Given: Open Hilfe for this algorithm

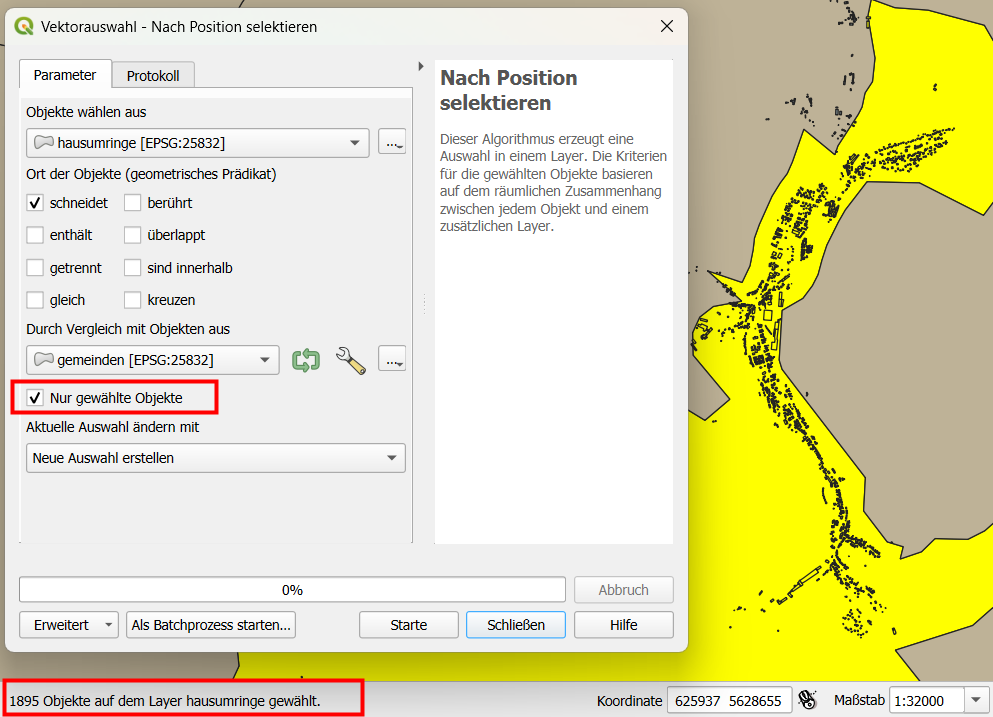Looking at the screenshot, I should coord(623,625).
